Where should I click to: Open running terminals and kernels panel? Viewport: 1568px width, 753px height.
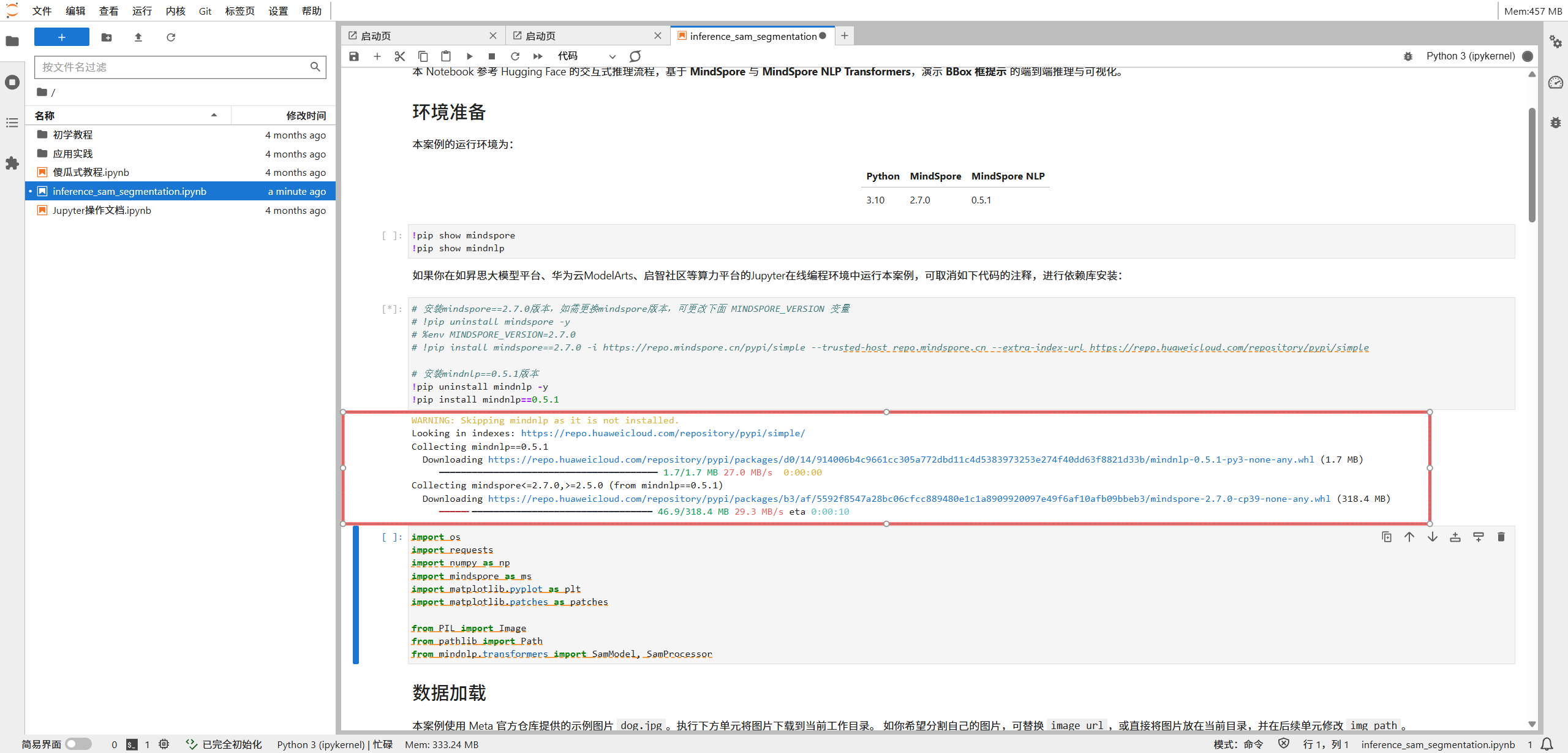point(12,82)
